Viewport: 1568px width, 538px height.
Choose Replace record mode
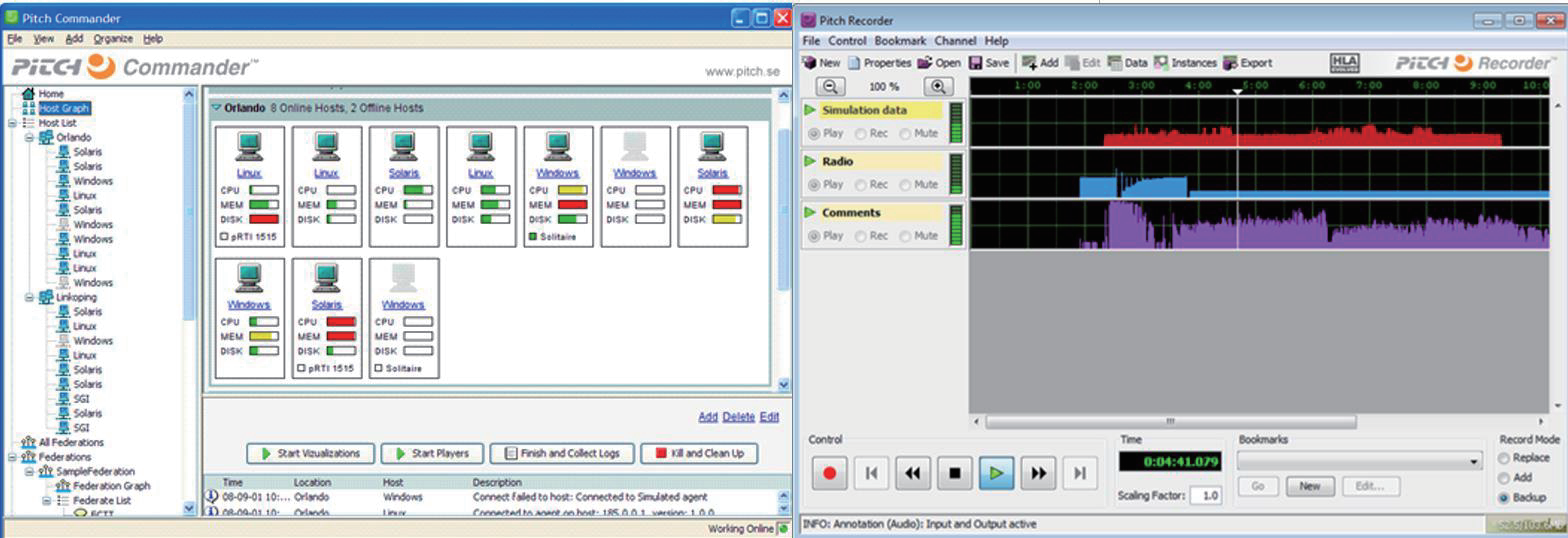pyautogui.click(x=1503, y=458)
